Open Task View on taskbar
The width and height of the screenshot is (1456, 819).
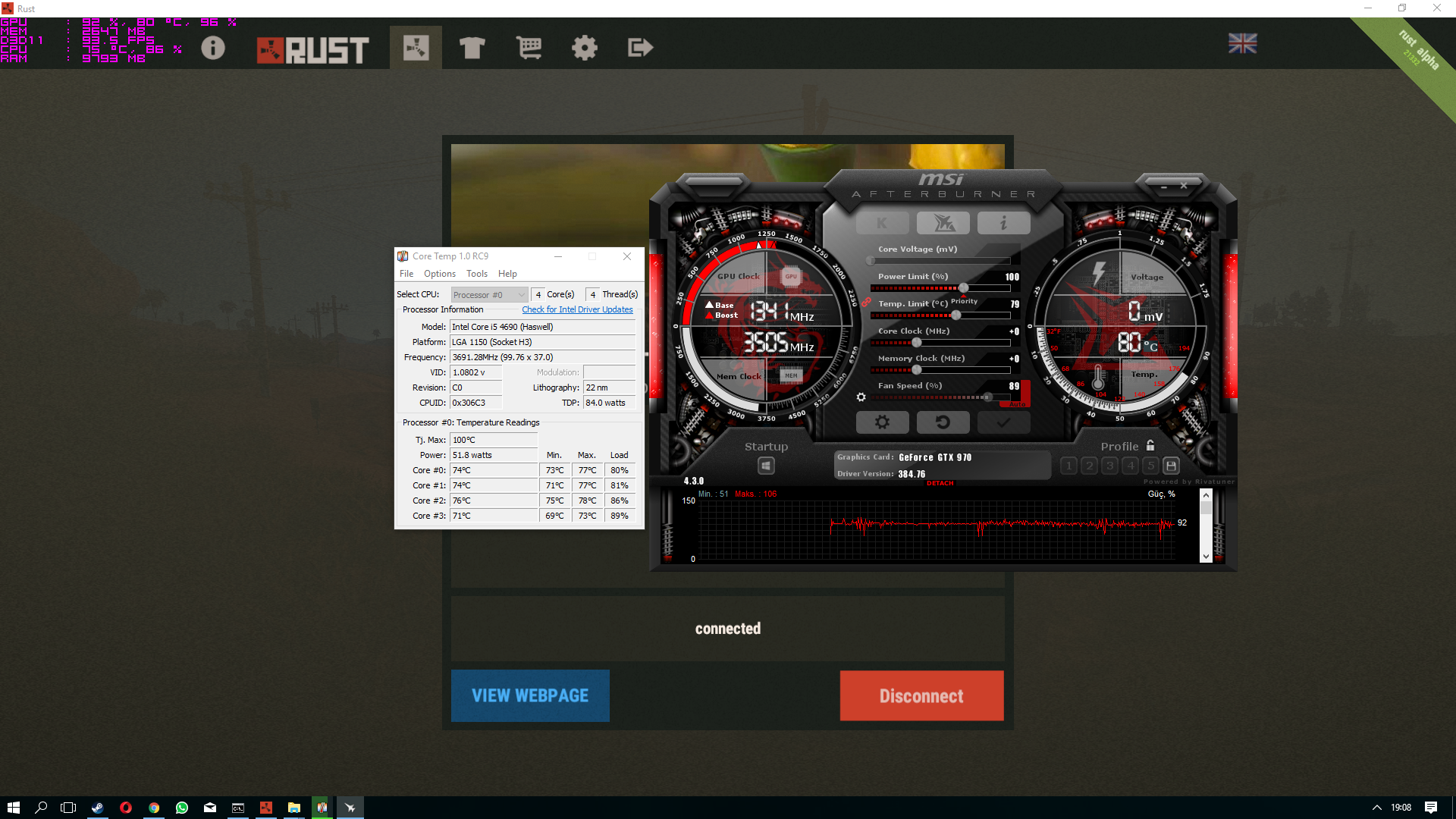click(x=68, y=808)
